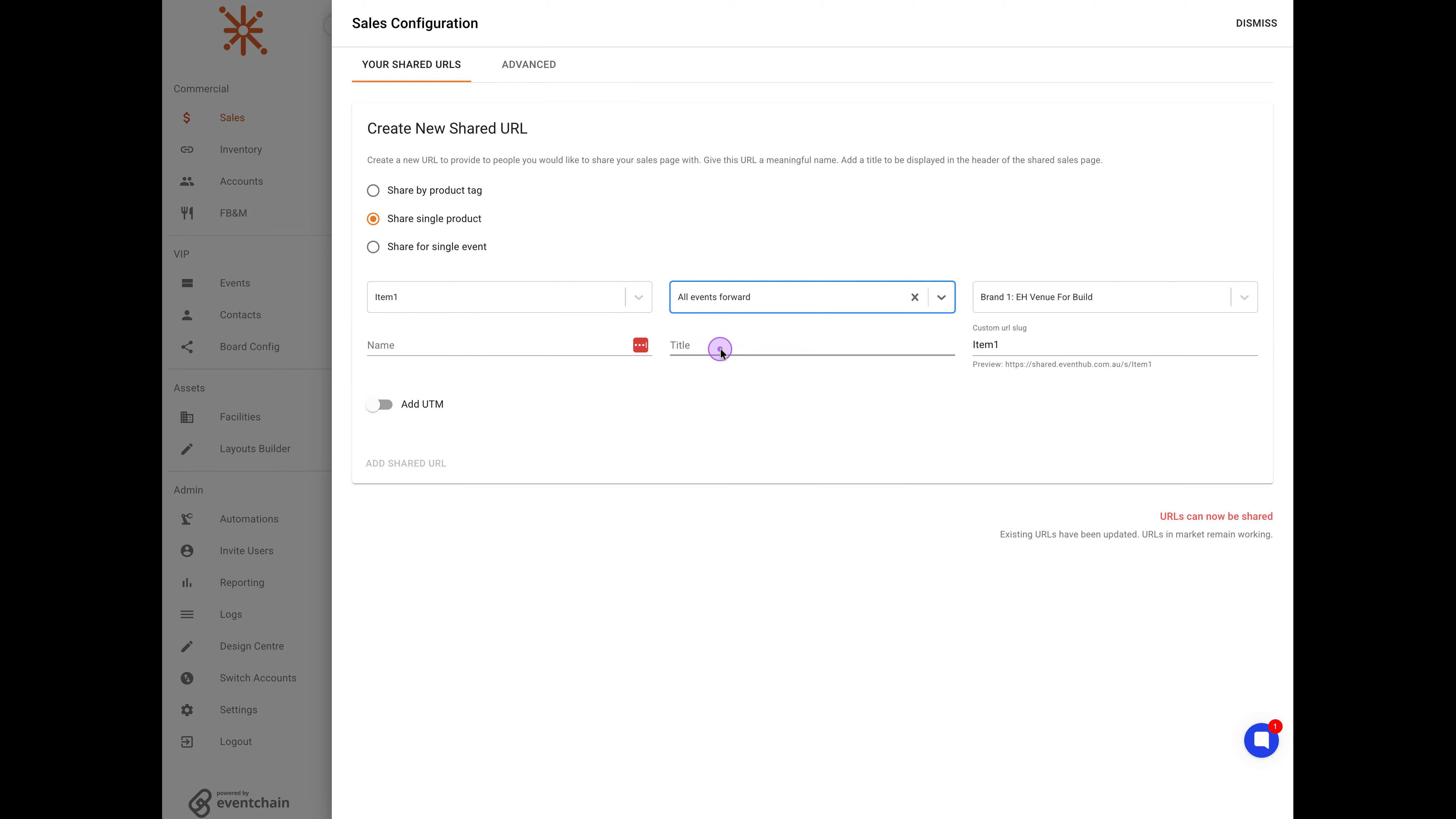1456x819 pixels.
Task: Click the Reporting bar chart icon
Action: [x=187, y=583]
